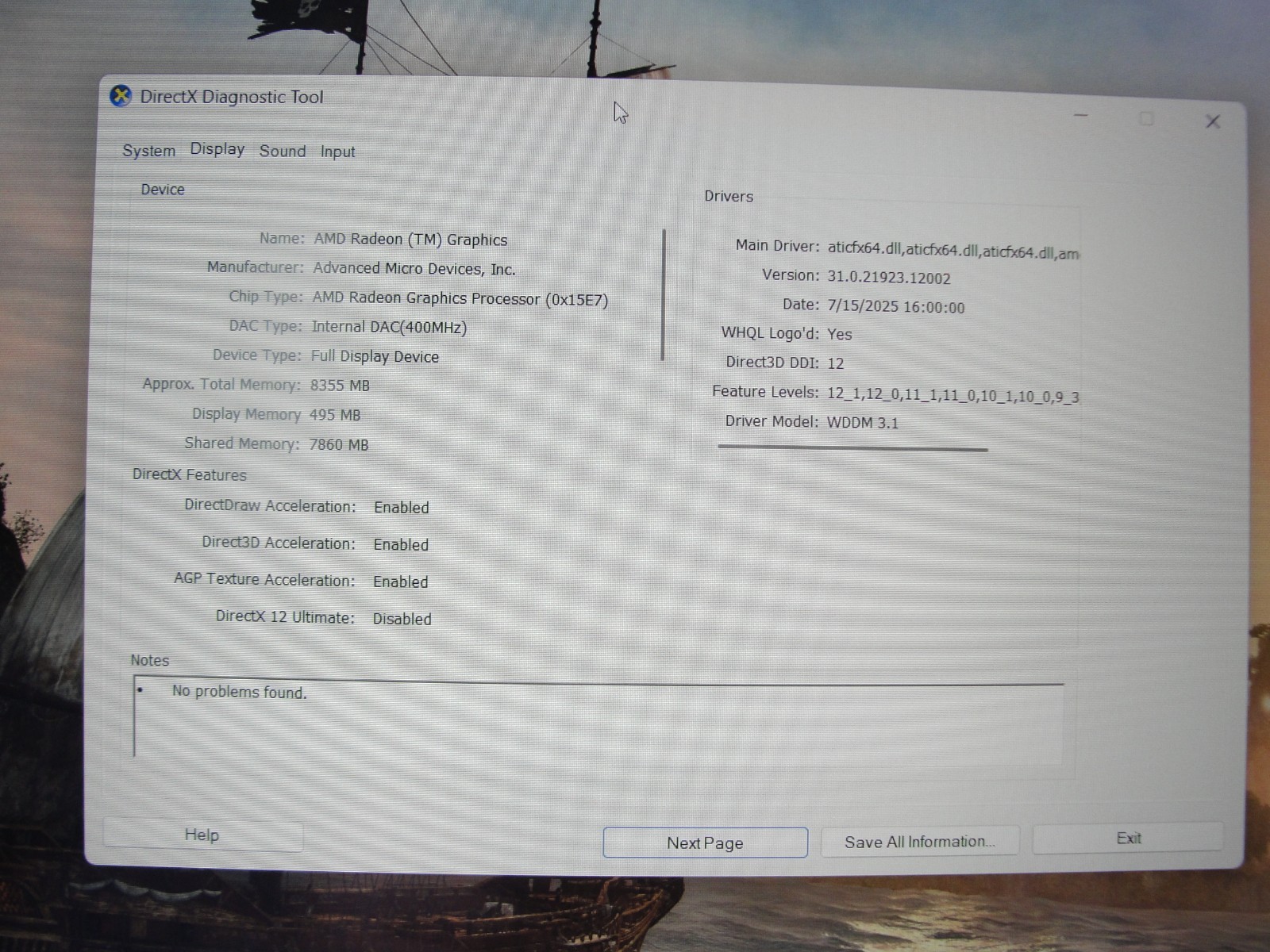Click the '8355 MB' total memory value
This screenshot has width=1270, height=952.
[x=340, y=386]
